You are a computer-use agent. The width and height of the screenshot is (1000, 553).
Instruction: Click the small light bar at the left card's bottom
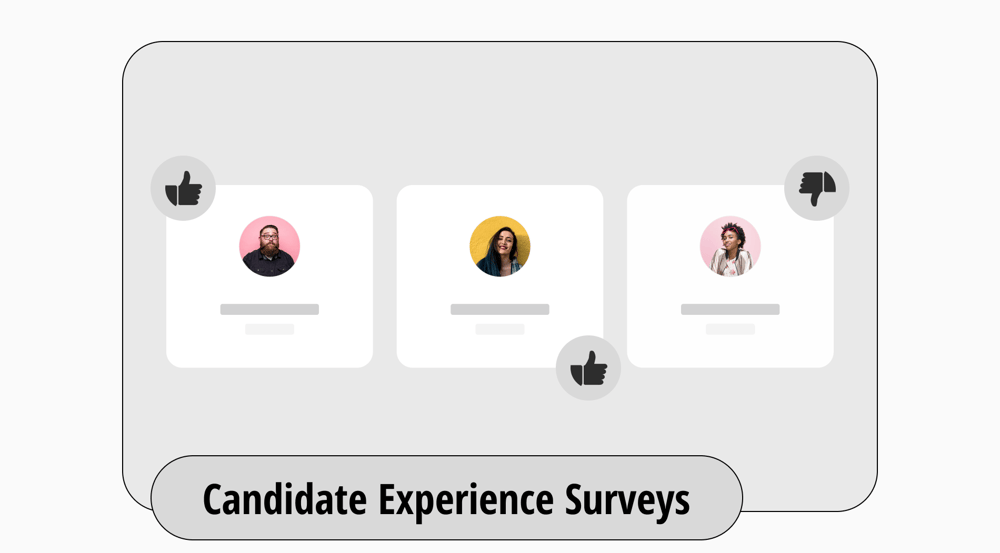point(270,329)
